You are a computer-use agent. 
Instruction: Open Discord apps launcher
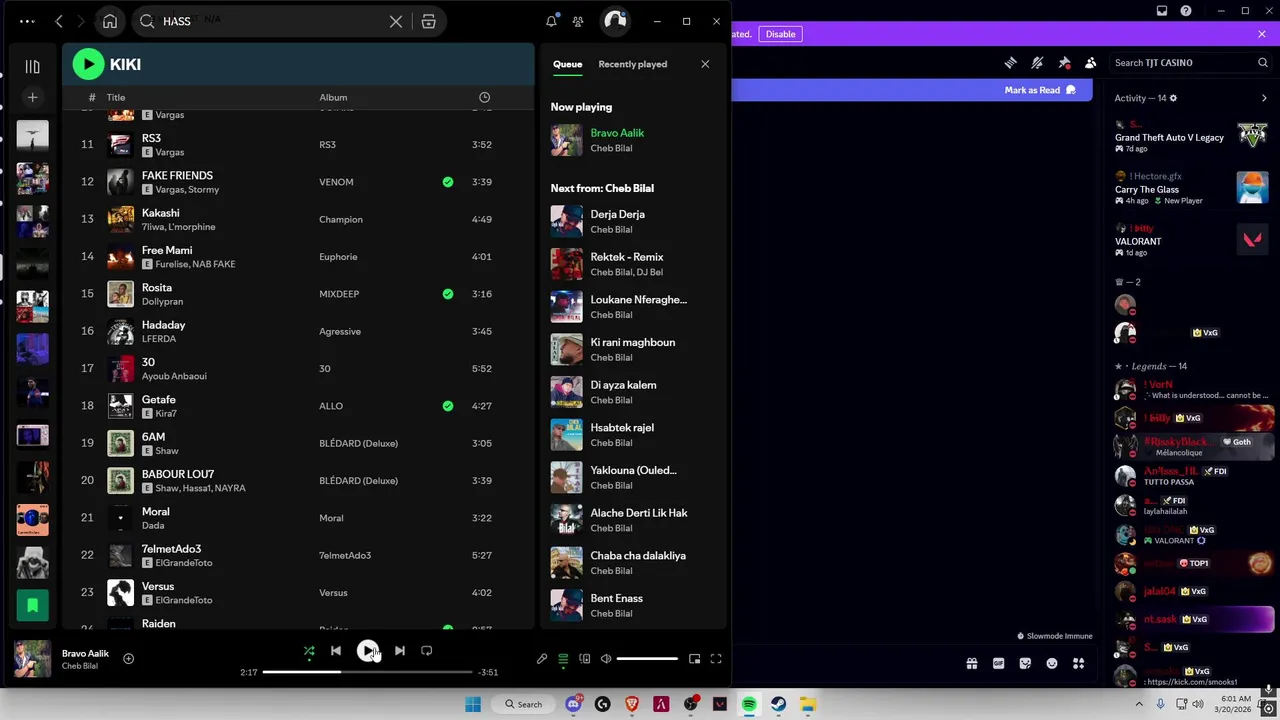click(1078, 663)
